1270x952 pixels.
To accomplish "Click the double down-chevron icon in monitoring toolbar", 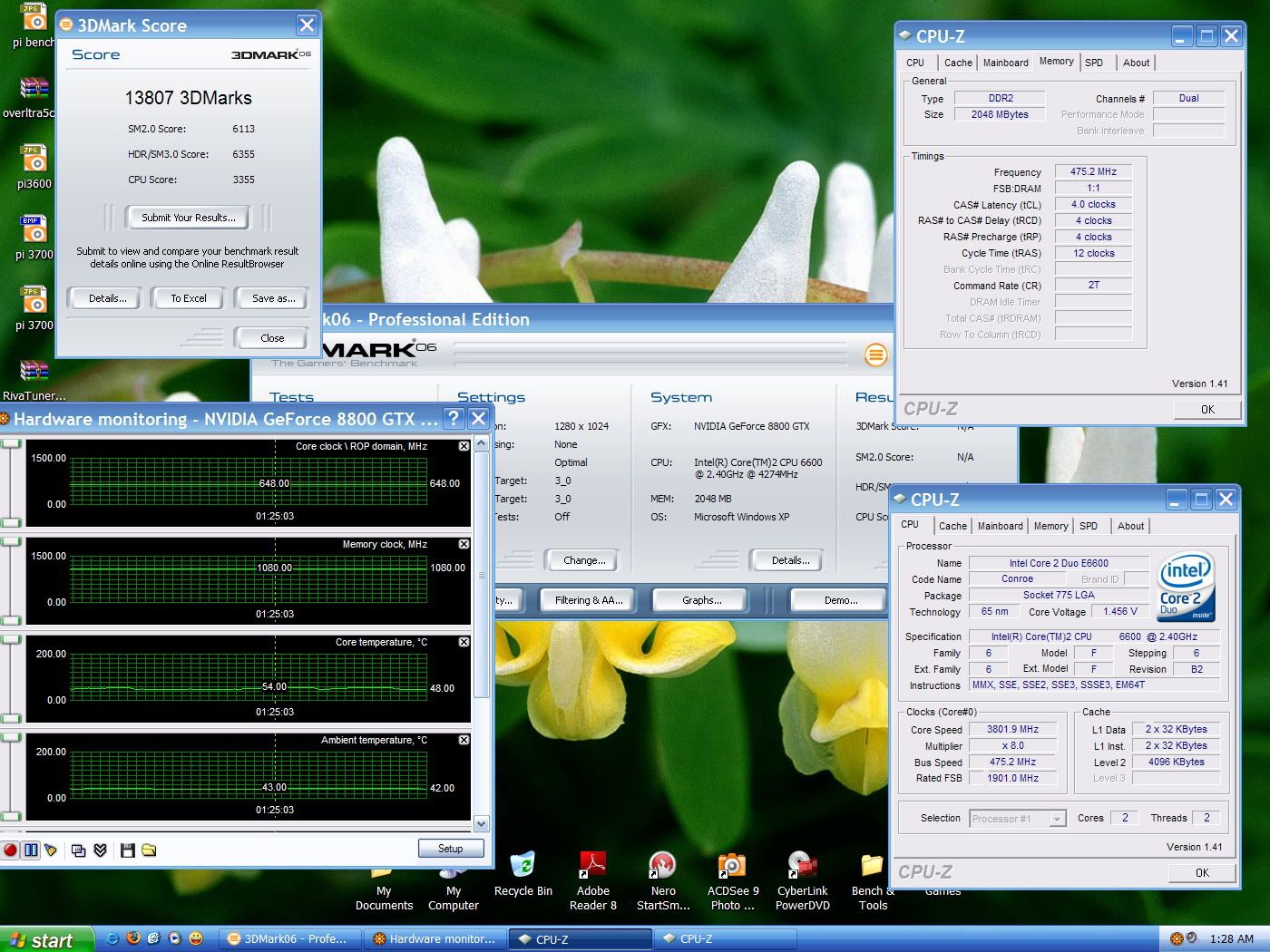I will (101, 850).
